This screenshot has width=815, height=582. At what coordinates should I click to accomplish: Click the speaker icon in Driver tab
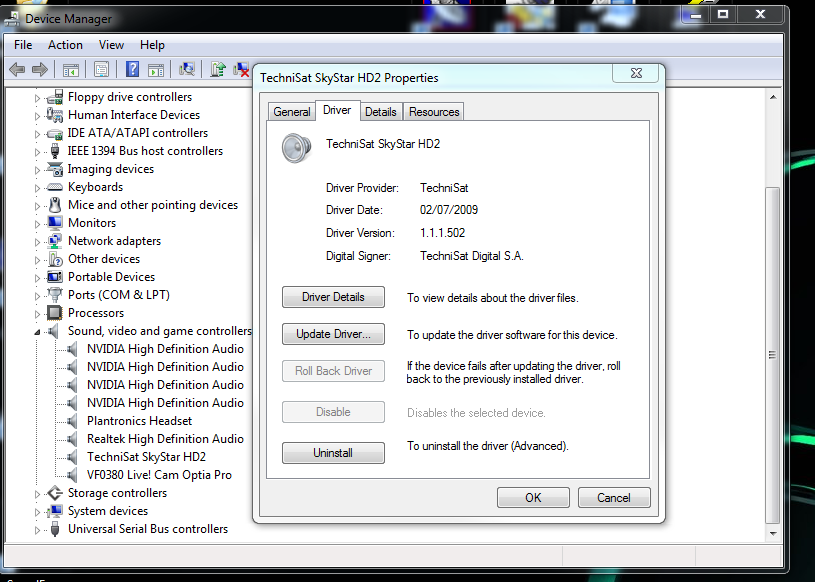296,148
